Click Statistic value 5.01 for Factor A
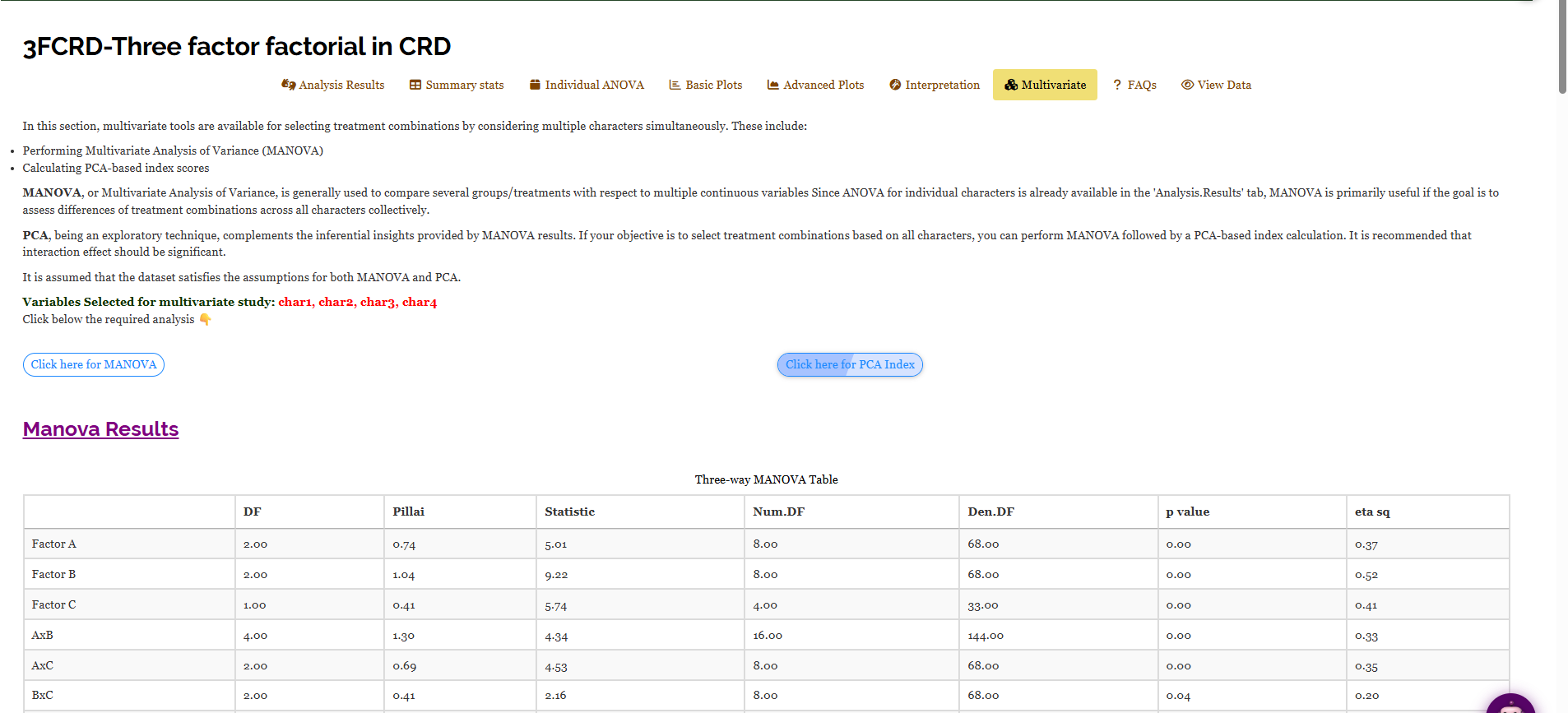Image resolution: width=1568 pixels, height=713 pixels. click(556, 544)
